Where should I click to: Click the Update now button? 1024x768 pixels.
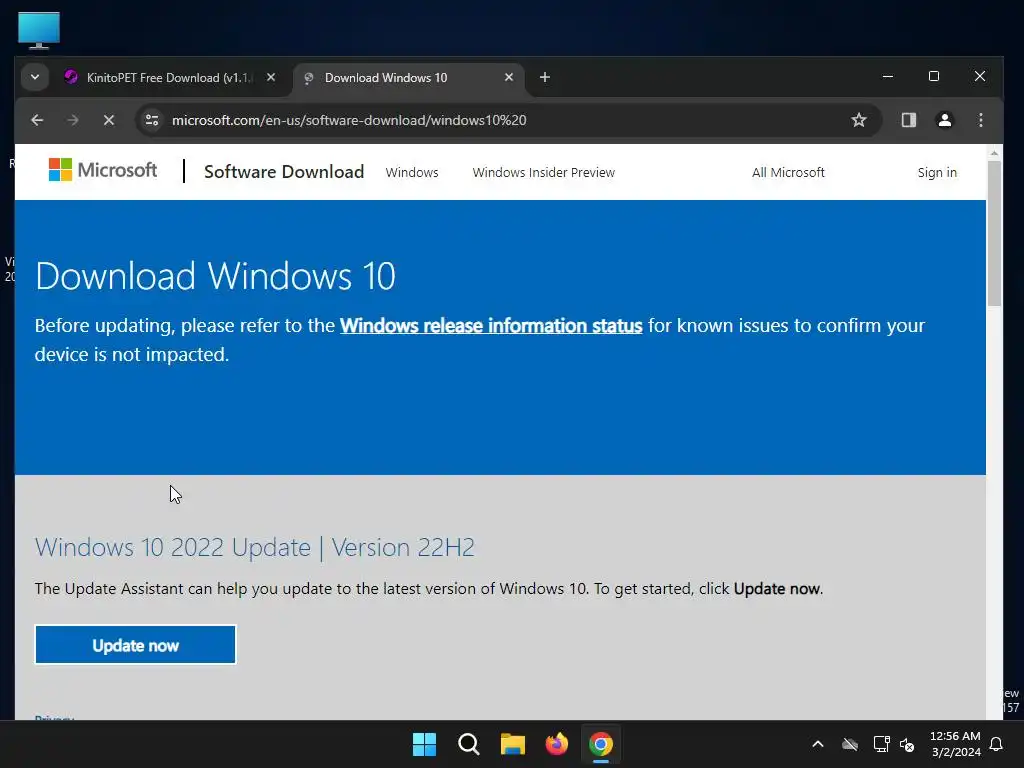(x=135, y=645)
